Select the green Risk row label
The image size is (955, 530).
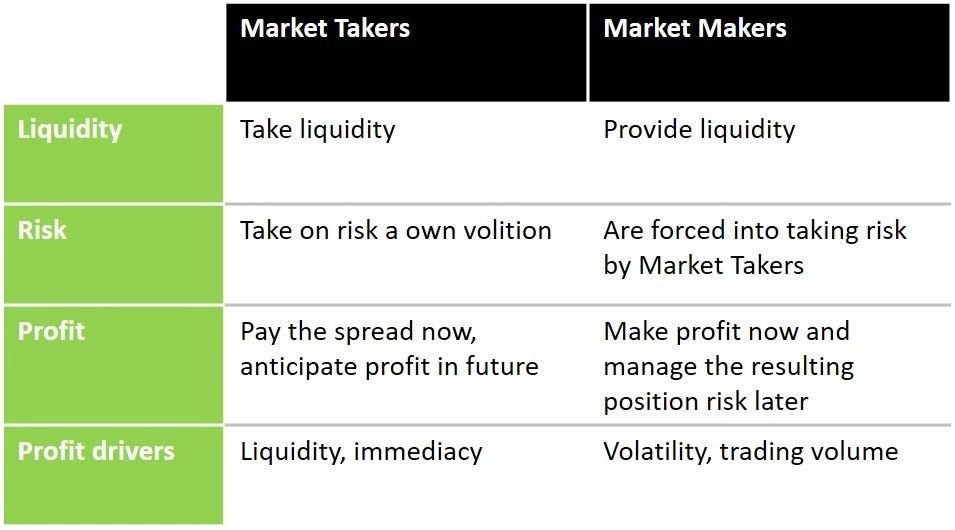(42, 229)
